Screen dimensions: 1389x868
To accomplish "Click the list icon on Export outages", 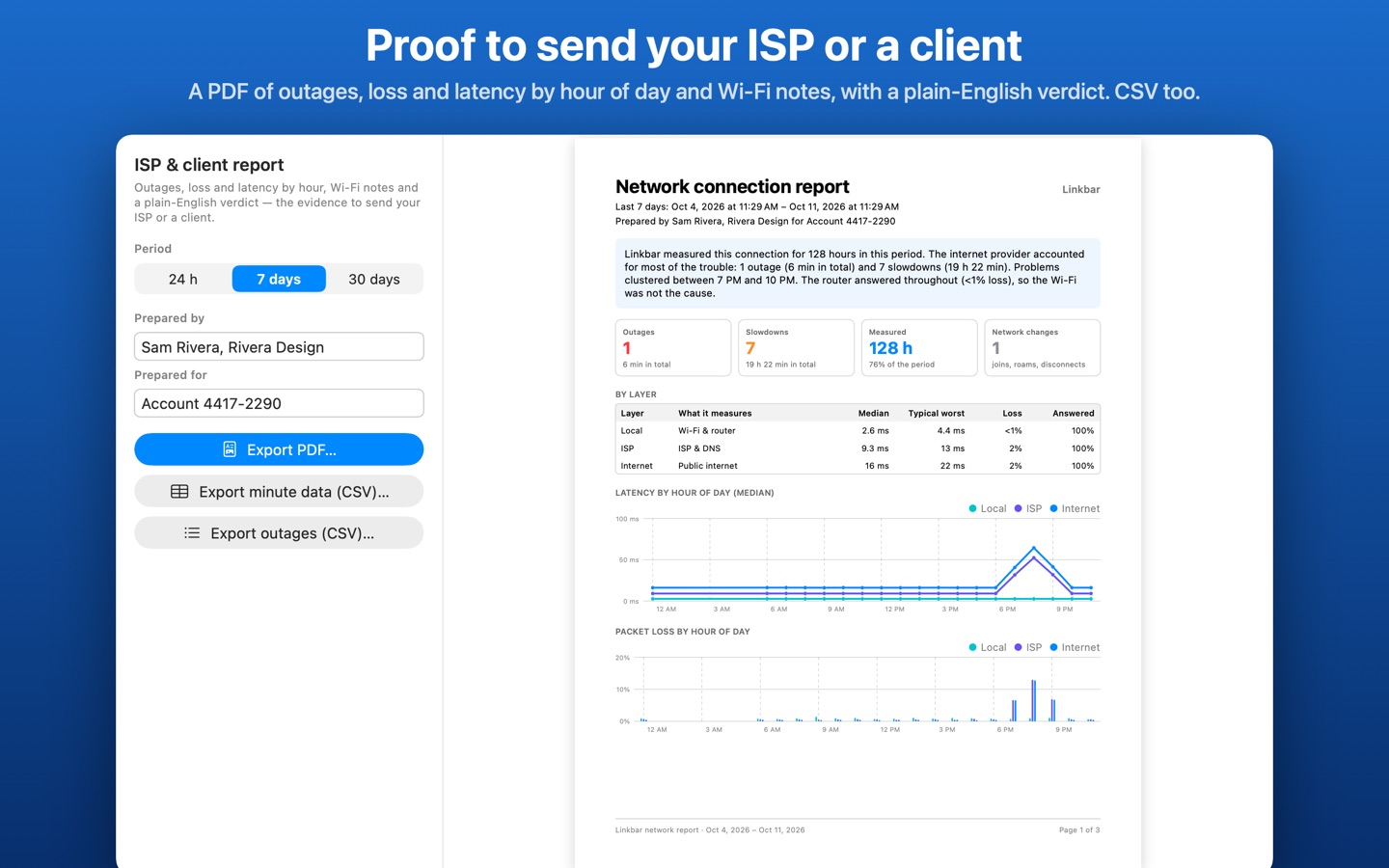I will click(192, 533).
